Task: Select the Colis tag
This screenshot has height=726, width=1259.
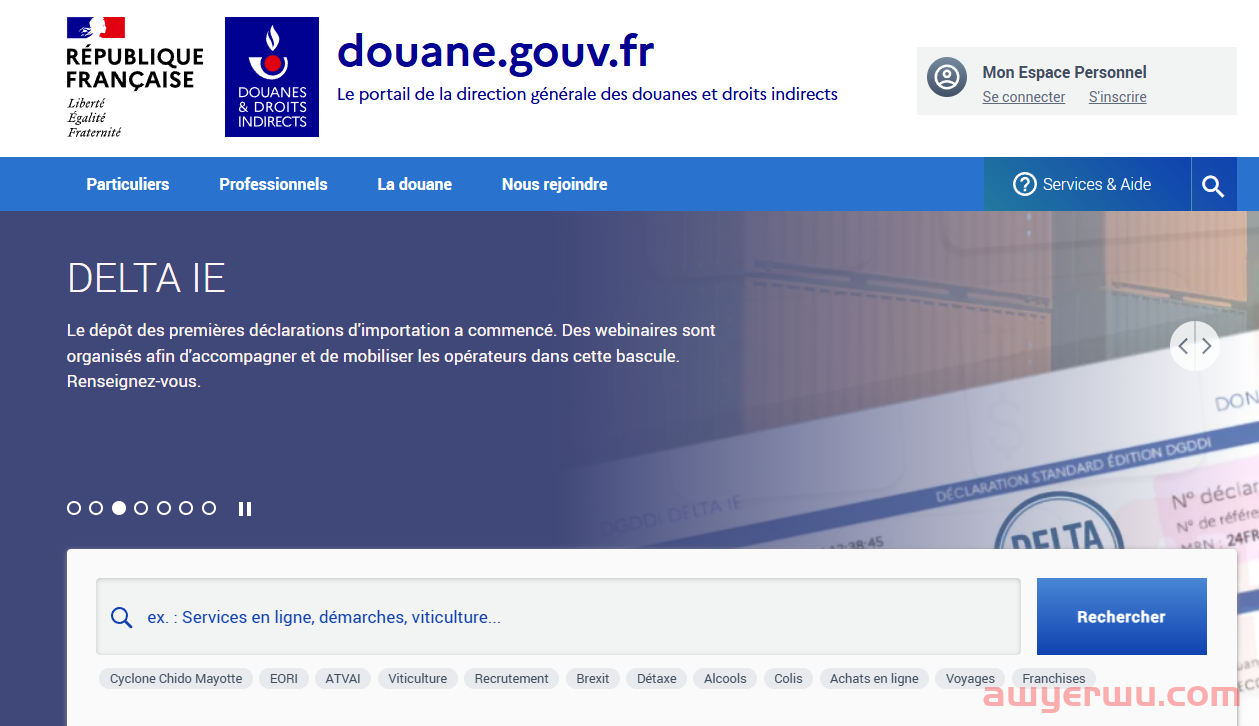Action: pos(788,678)
